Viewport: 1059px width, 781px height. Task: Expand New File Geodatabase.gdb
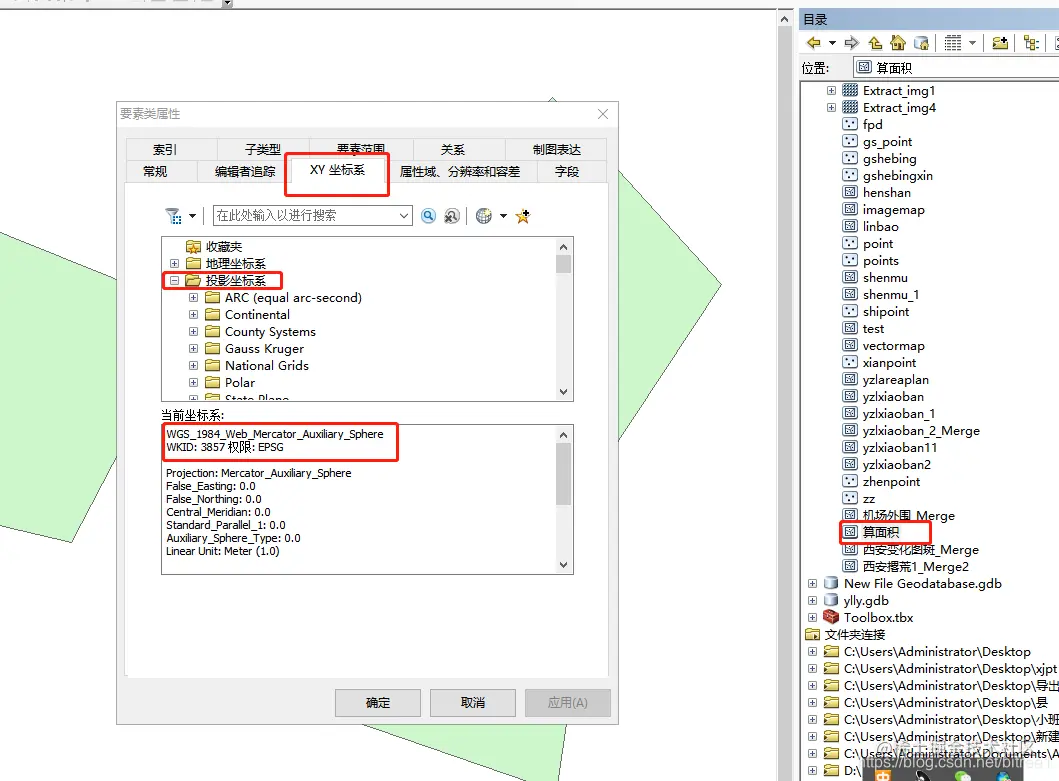tap(812, 584)
